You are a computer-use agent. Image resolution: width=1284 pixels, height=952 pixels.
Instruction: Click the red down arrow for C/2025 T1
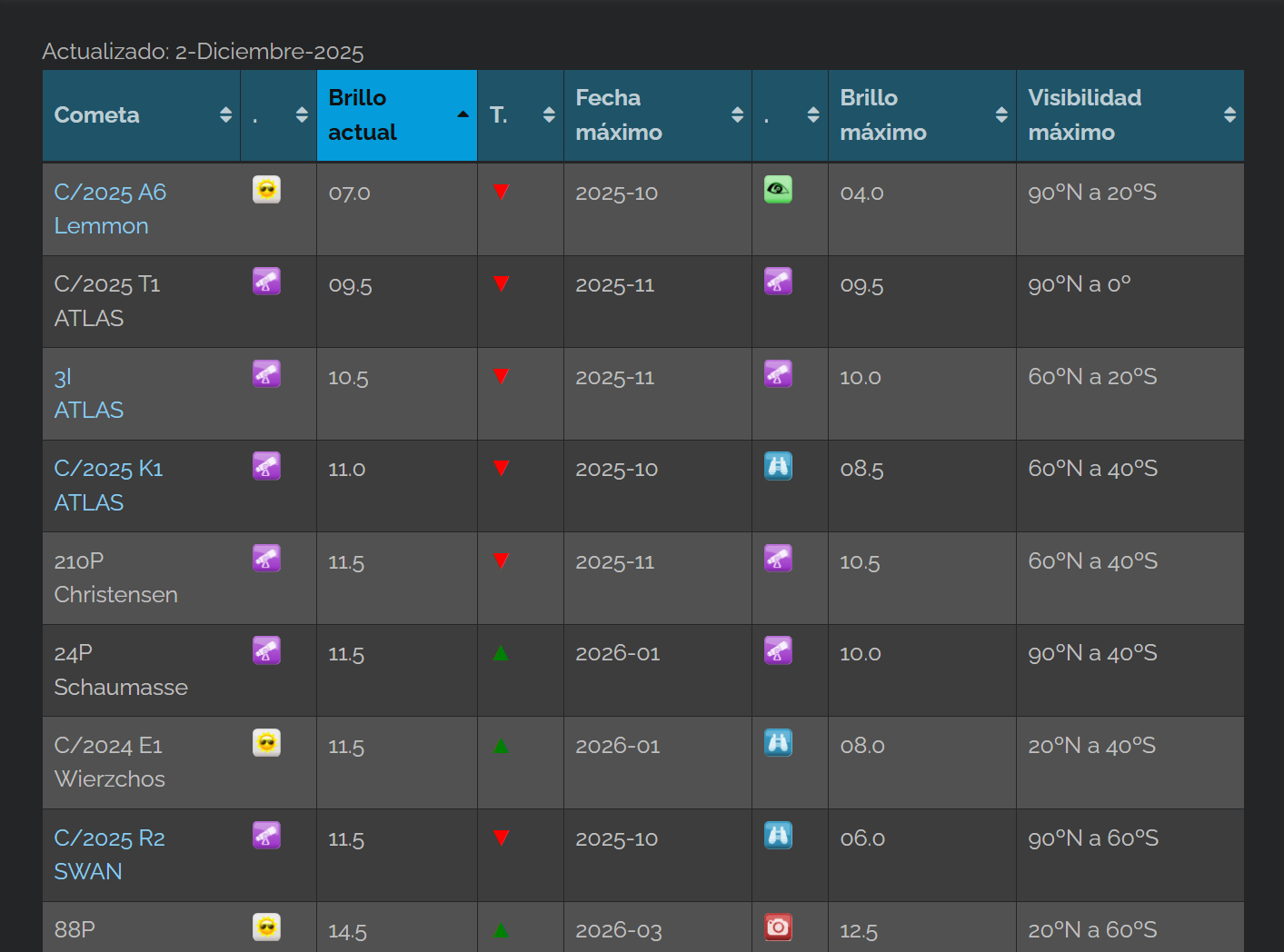pos(501,284)
